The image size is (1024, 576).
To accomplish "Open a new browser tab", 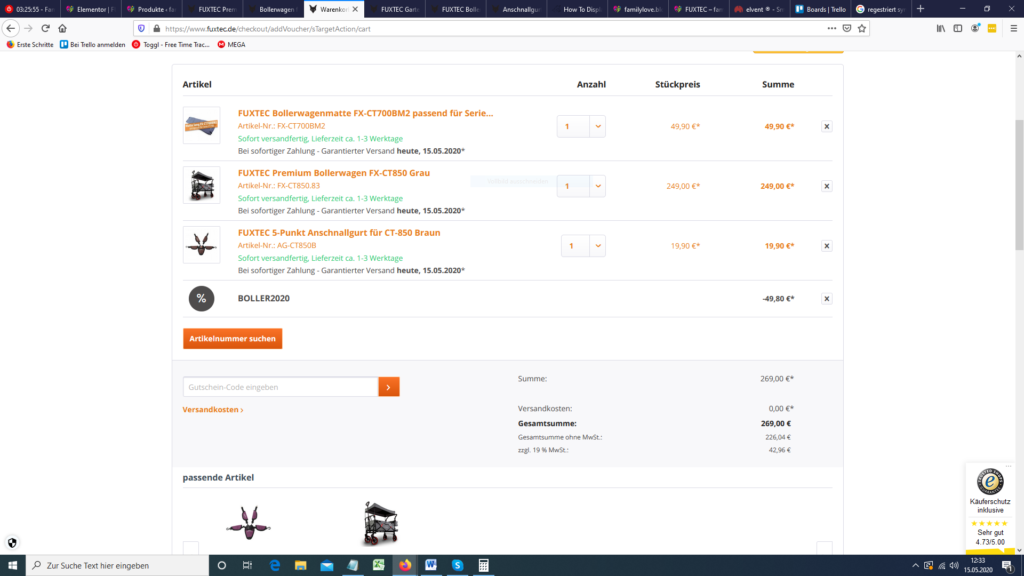I will coord(920,9).
